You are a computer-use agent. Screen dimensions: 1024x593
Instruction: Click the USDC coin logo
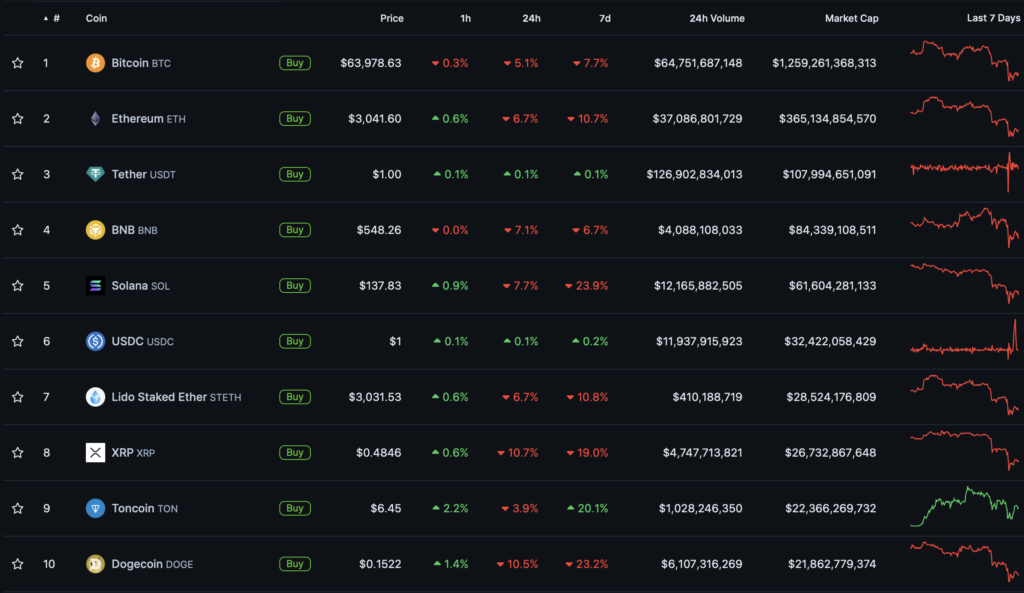click(x=95, y=341)
